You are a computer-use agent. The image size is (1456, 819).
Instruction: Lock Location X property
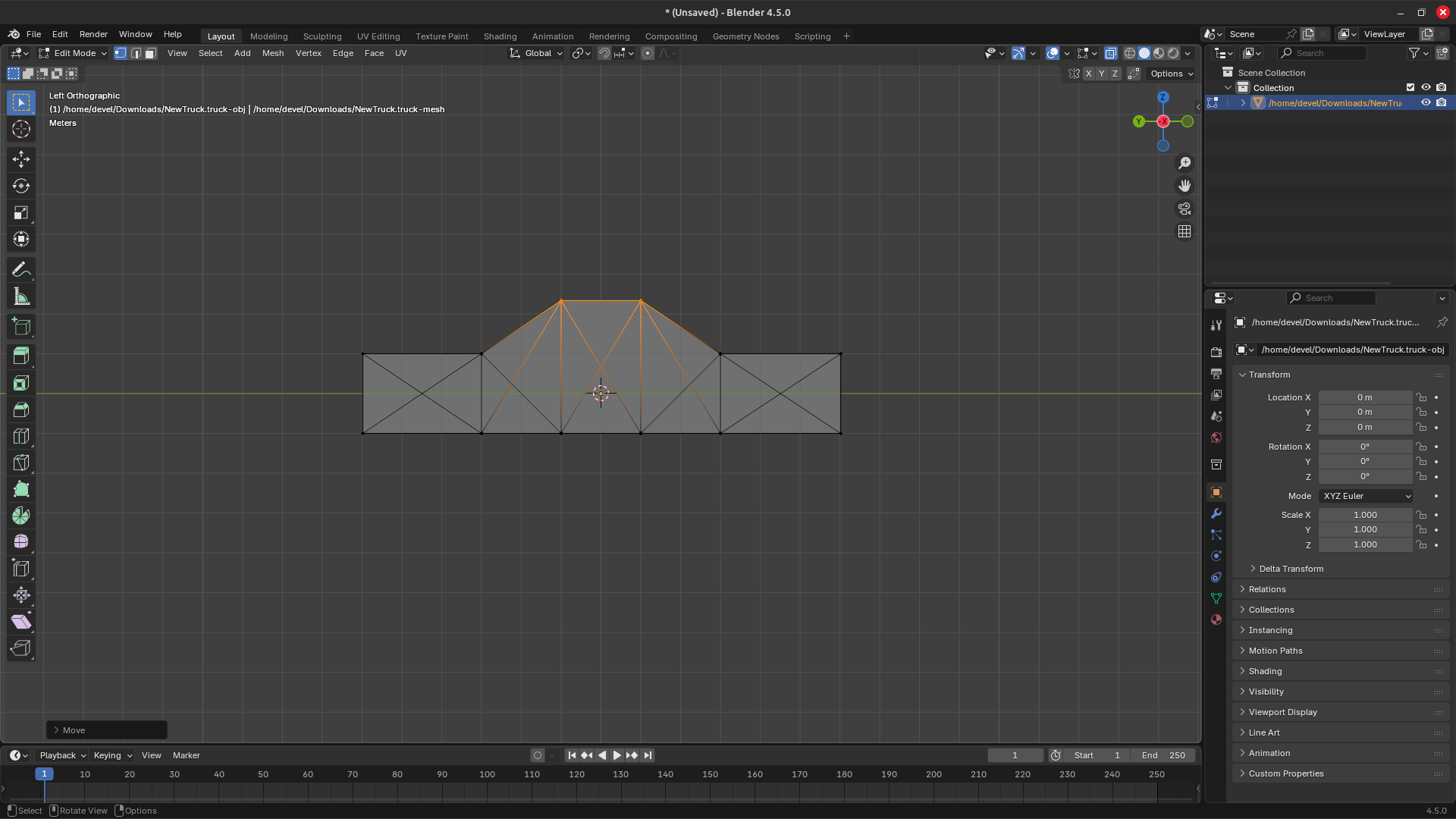(1422, 397)
